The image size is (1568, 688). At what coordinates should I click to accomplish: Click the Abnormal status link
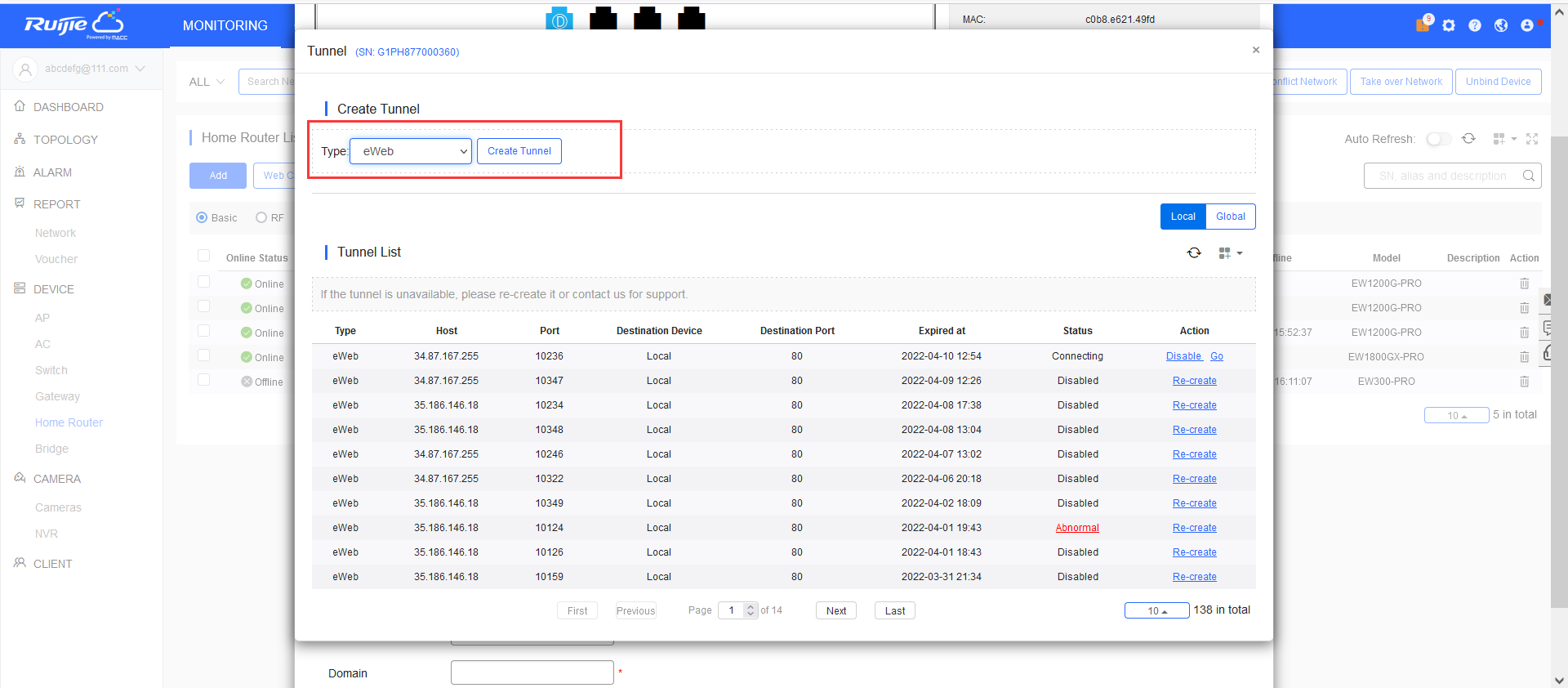click(x=1077, y=528)
